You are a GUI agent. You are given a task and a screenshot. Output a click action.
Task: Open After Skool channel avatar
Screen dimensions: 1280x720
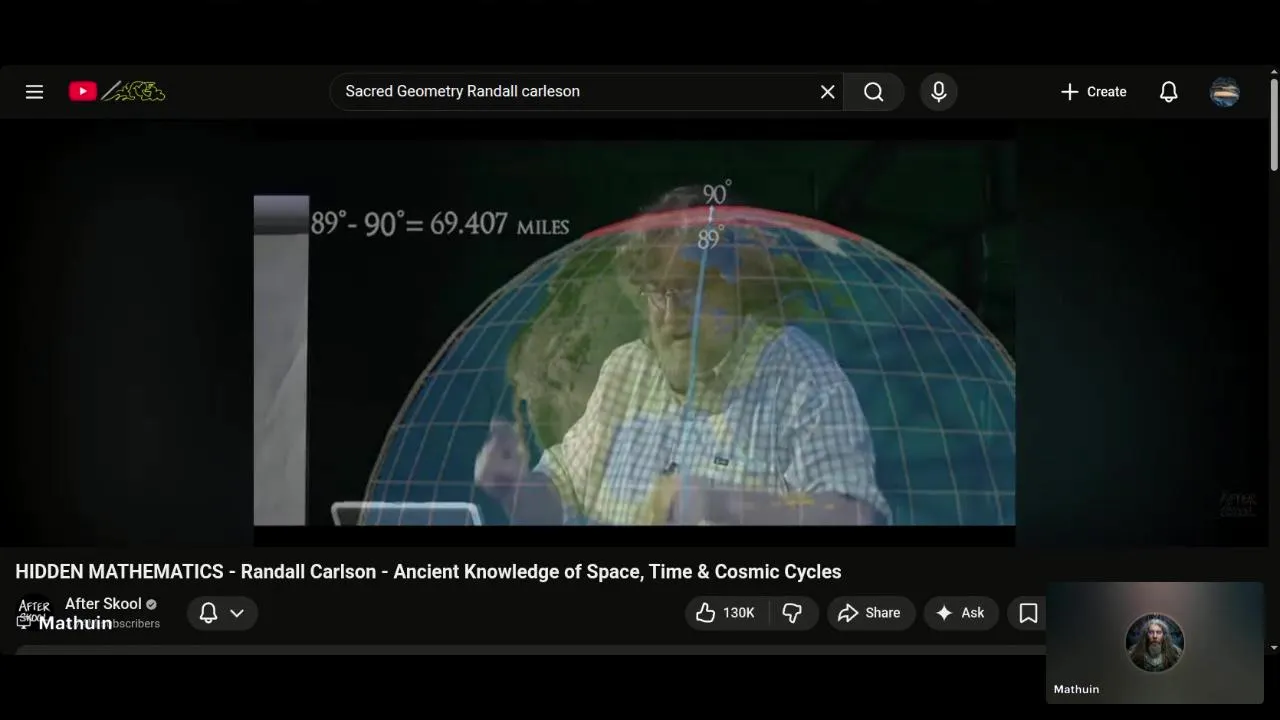(x=34, y=612)
